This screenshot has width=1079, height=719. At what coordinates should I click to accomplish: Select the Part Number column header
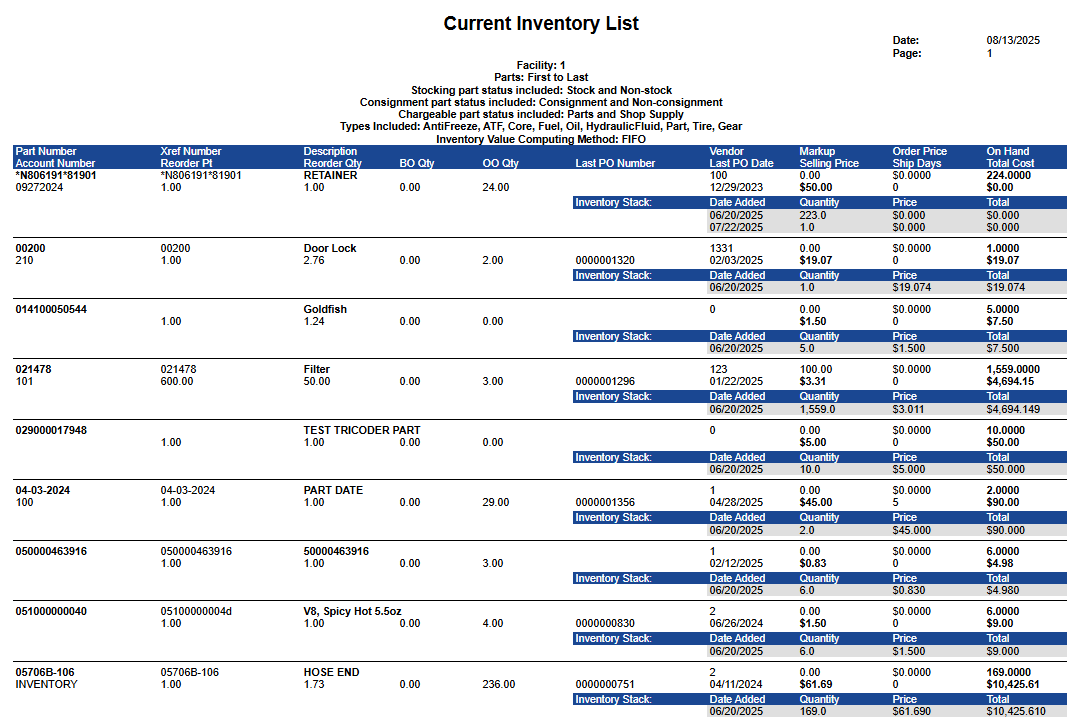click(x=46, y=152)
